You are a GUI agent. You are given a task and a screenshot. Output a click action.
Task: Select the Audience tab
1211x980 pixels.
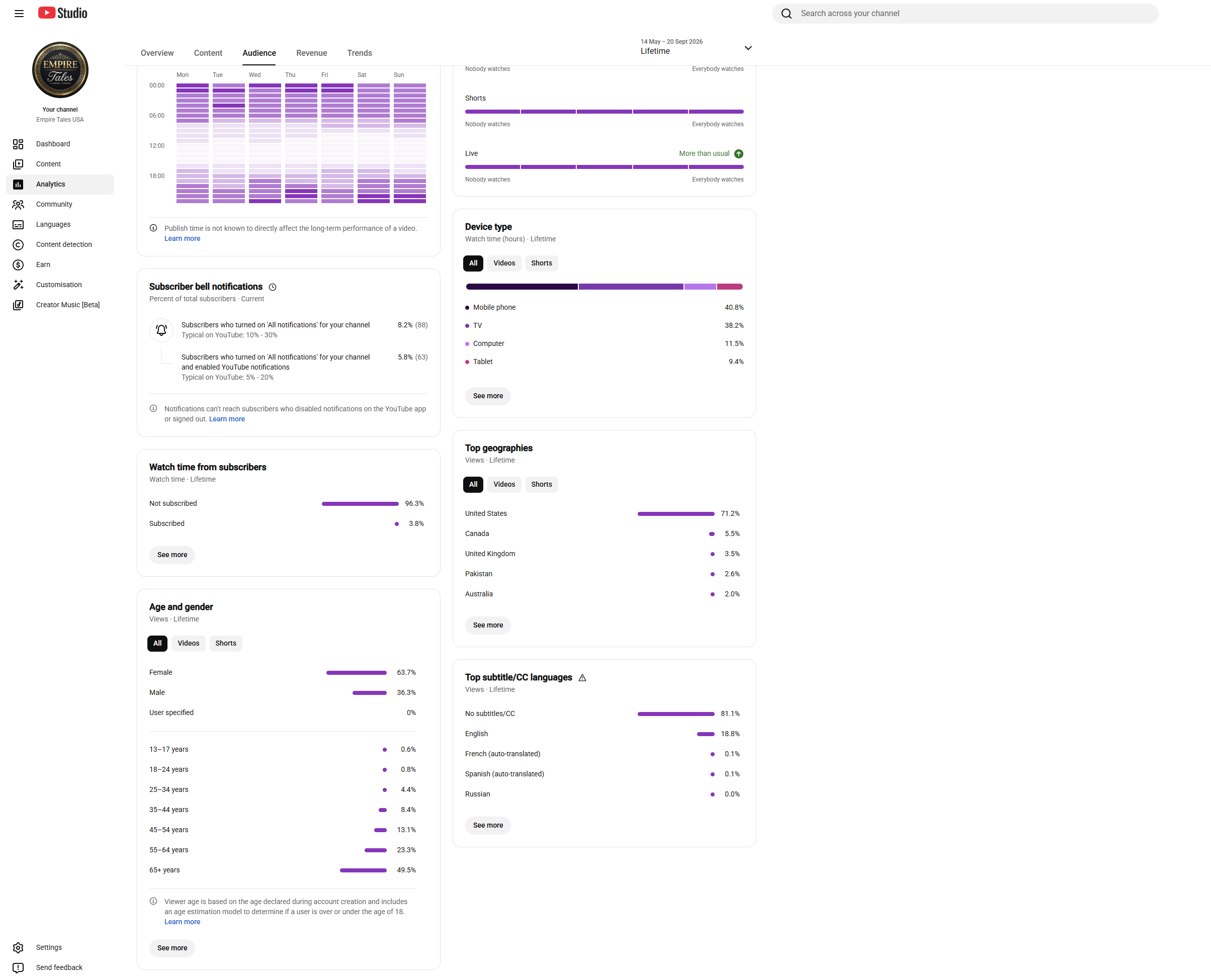[x=259, y=53]
